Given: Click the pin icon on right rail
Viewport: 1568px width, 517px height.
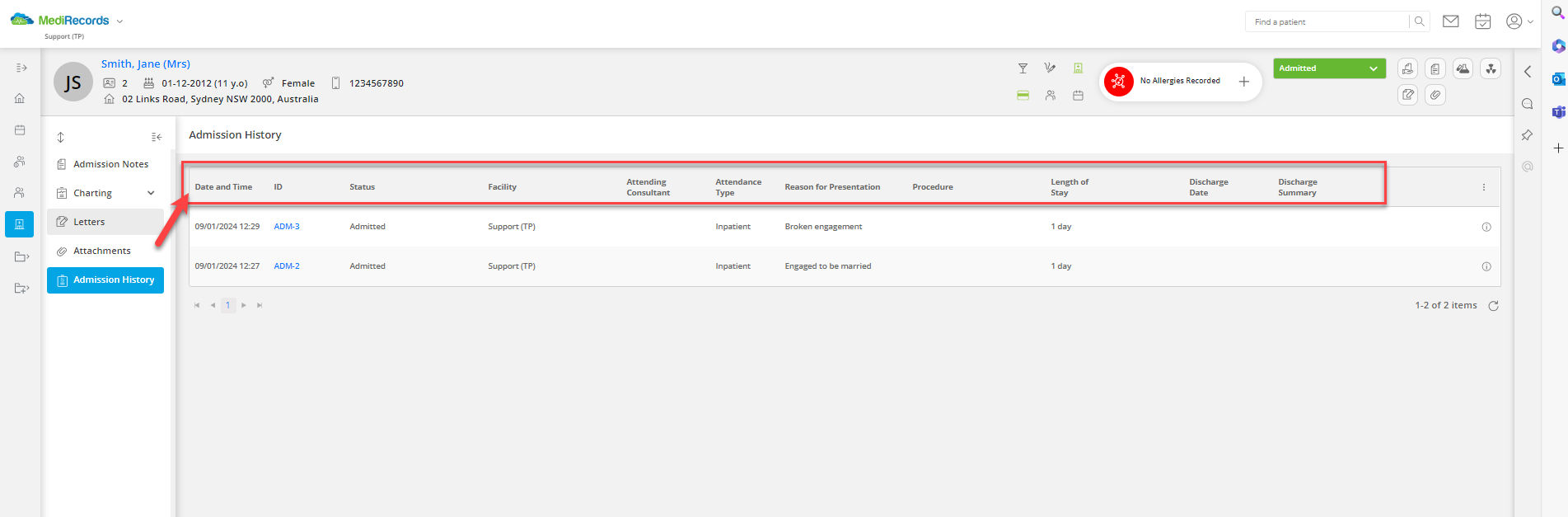Looking at the screenshot, I should (x=1528, y=135).
